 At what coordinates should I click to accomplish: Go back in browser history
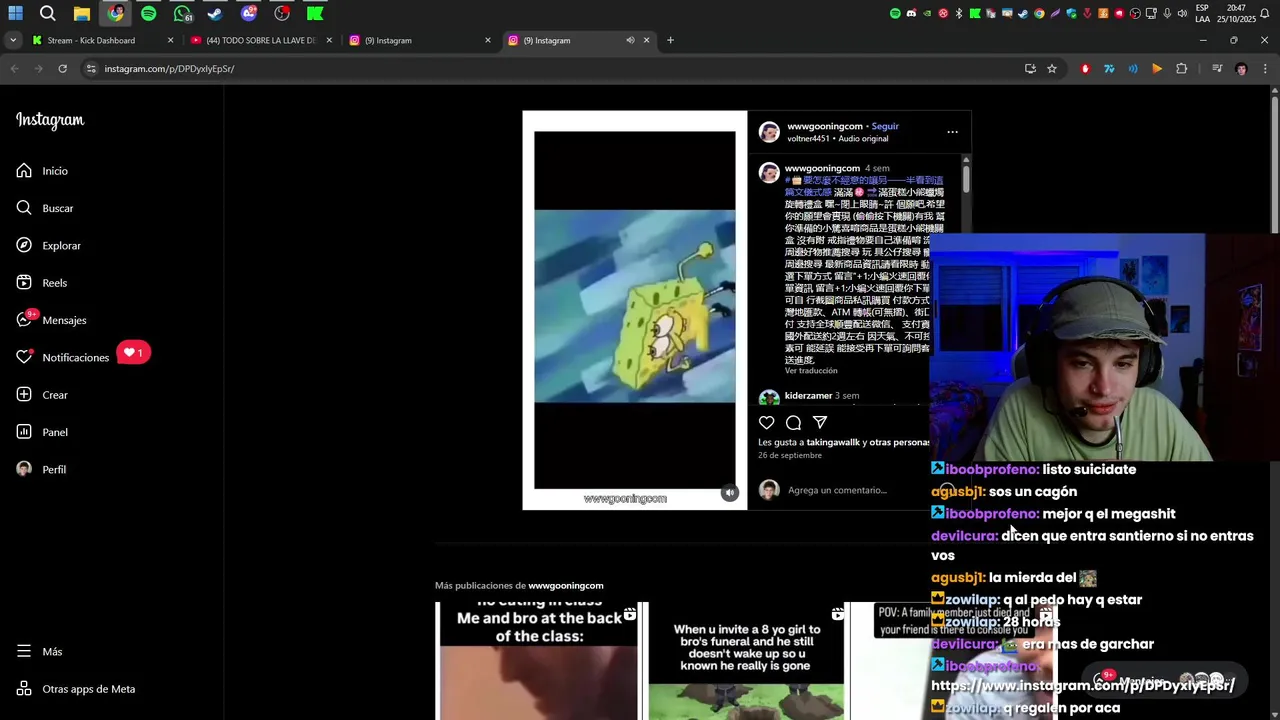point(14,69)
